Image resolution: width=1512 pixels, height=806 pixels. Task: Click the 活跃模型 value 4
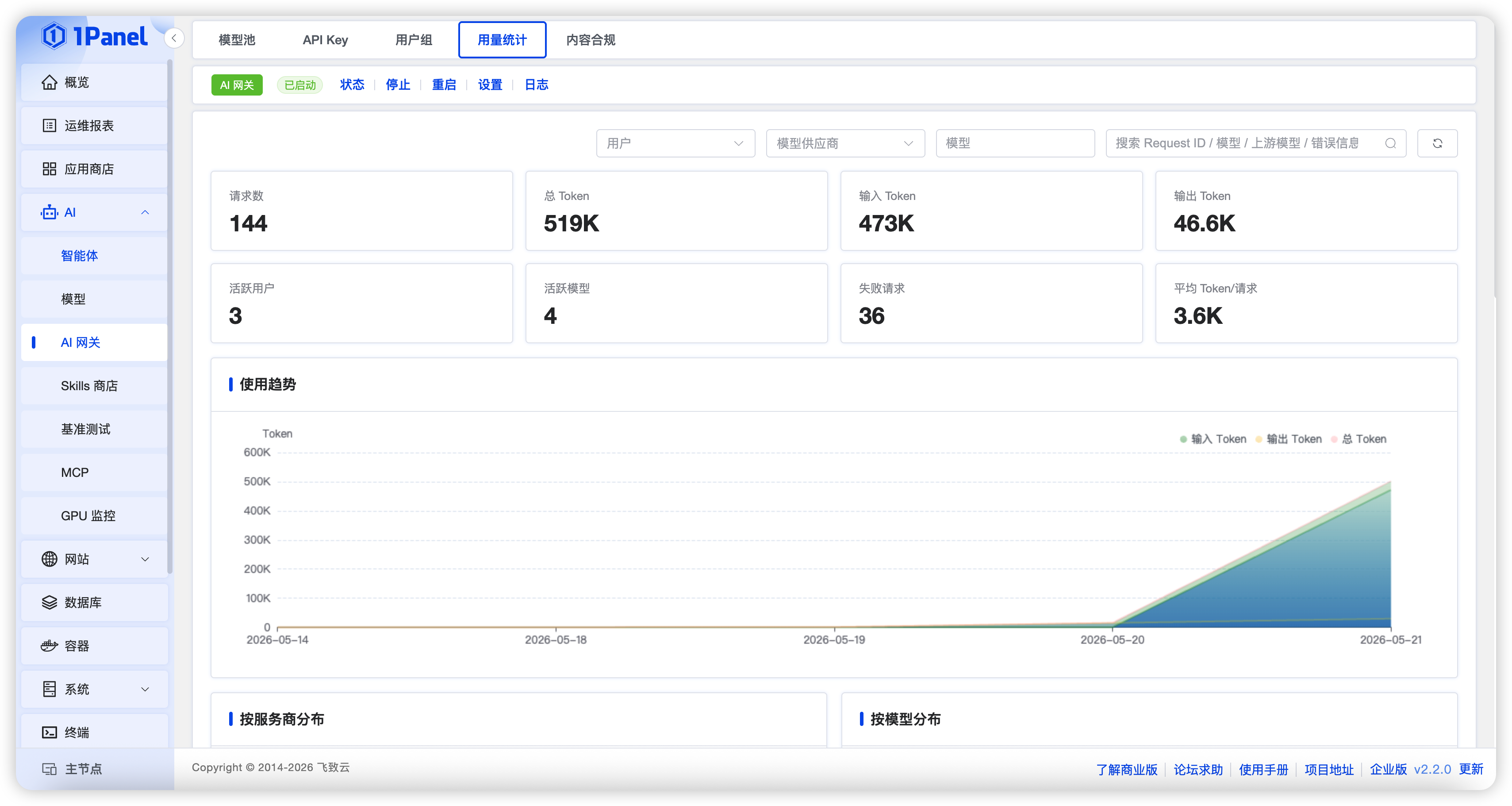550,316
